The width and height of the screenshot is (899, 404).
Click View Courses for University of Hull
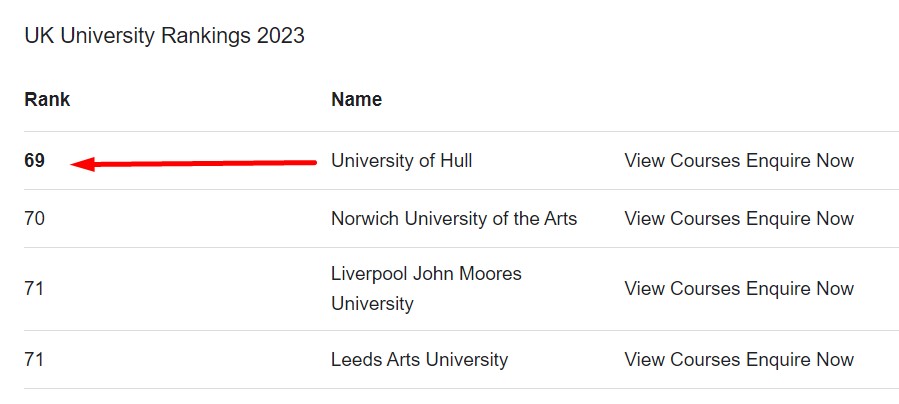(x=682, y=160)
